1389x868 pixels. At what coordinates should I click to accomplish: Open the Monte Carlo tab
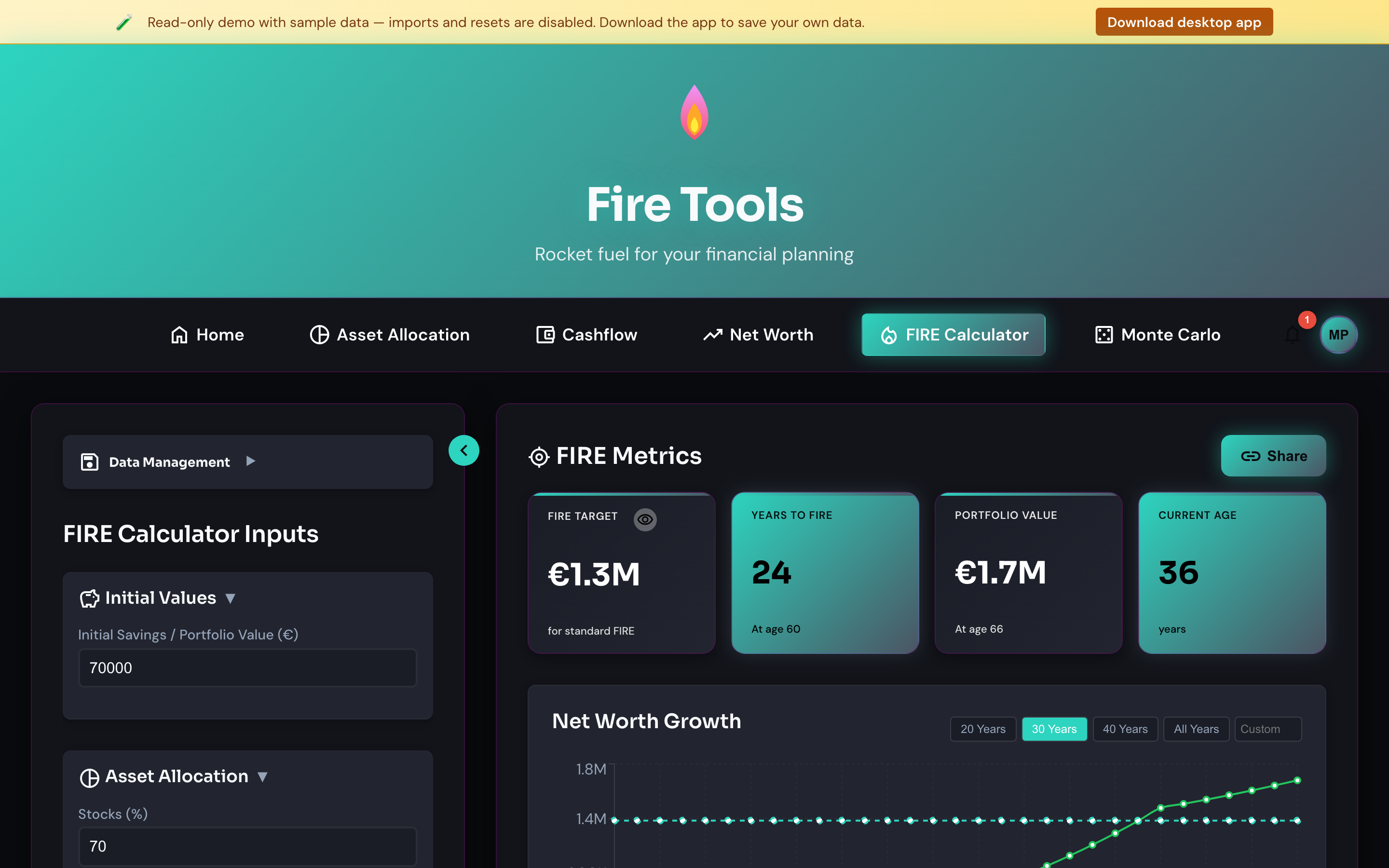(x=1157, y=335)
